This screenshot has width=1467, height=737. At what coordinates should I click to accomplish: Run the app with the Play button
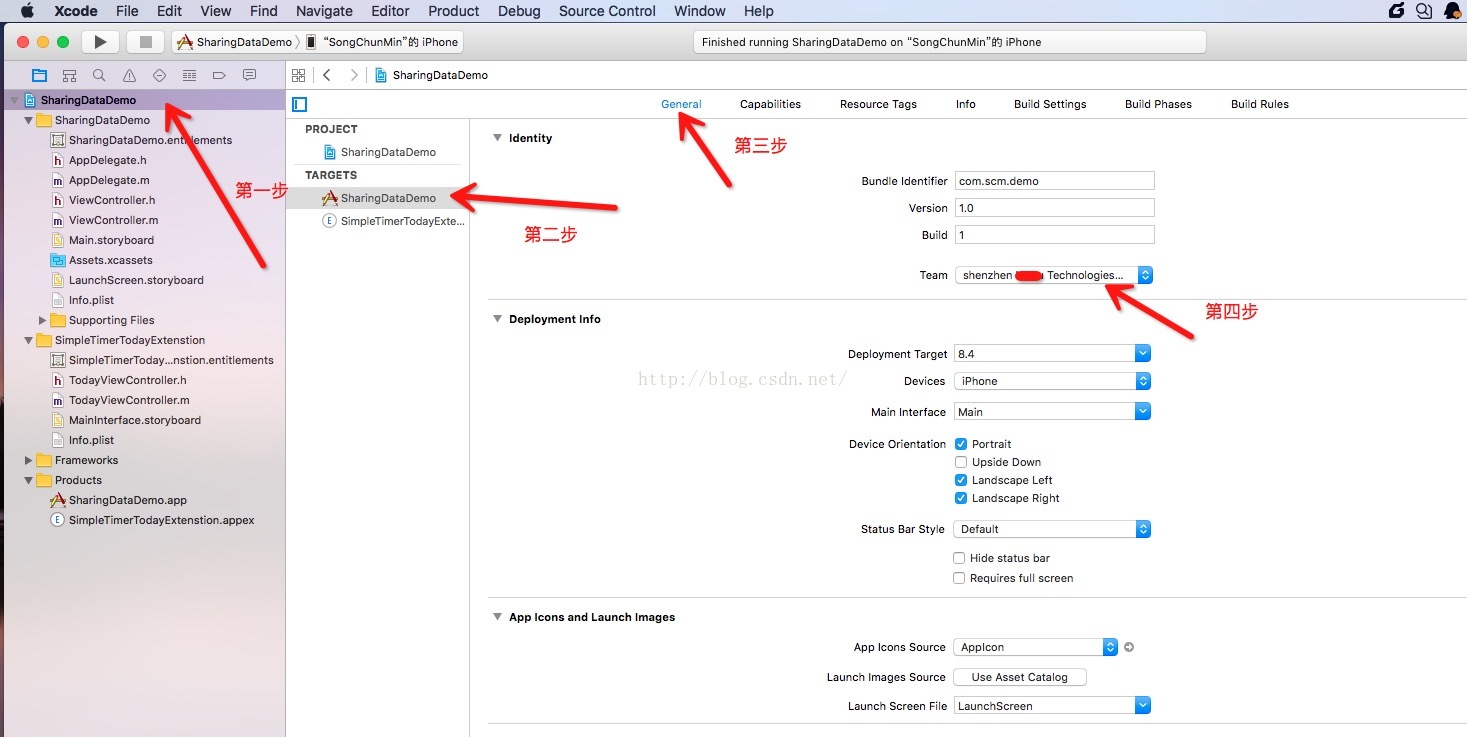coord(100,42)
